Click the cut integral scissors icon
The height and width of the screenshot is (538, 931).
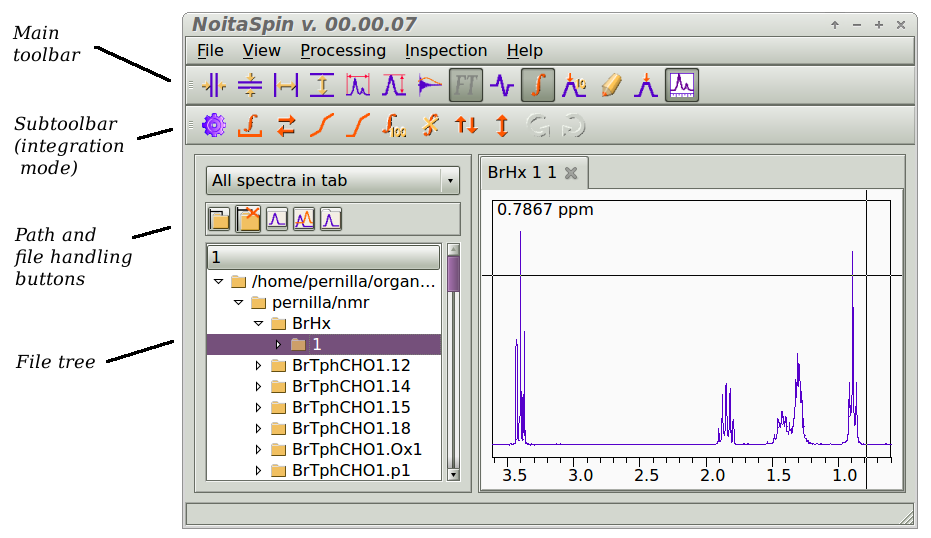[x=430, y=126]
